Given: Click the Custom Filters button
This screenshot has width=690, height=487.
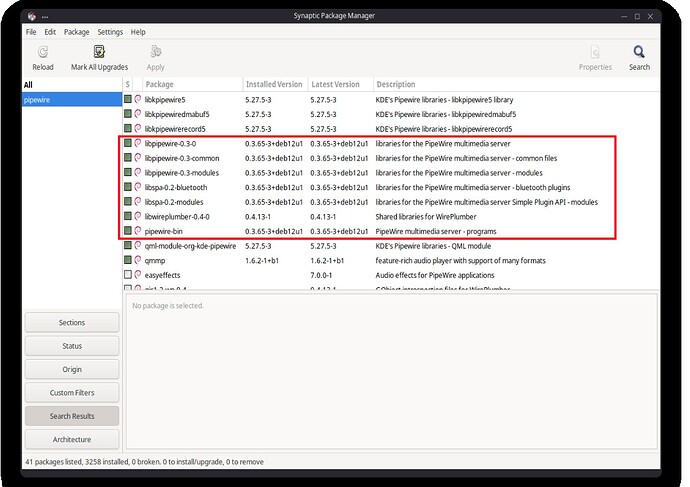Looking at the screenshot, I should [x=72, y=392].
